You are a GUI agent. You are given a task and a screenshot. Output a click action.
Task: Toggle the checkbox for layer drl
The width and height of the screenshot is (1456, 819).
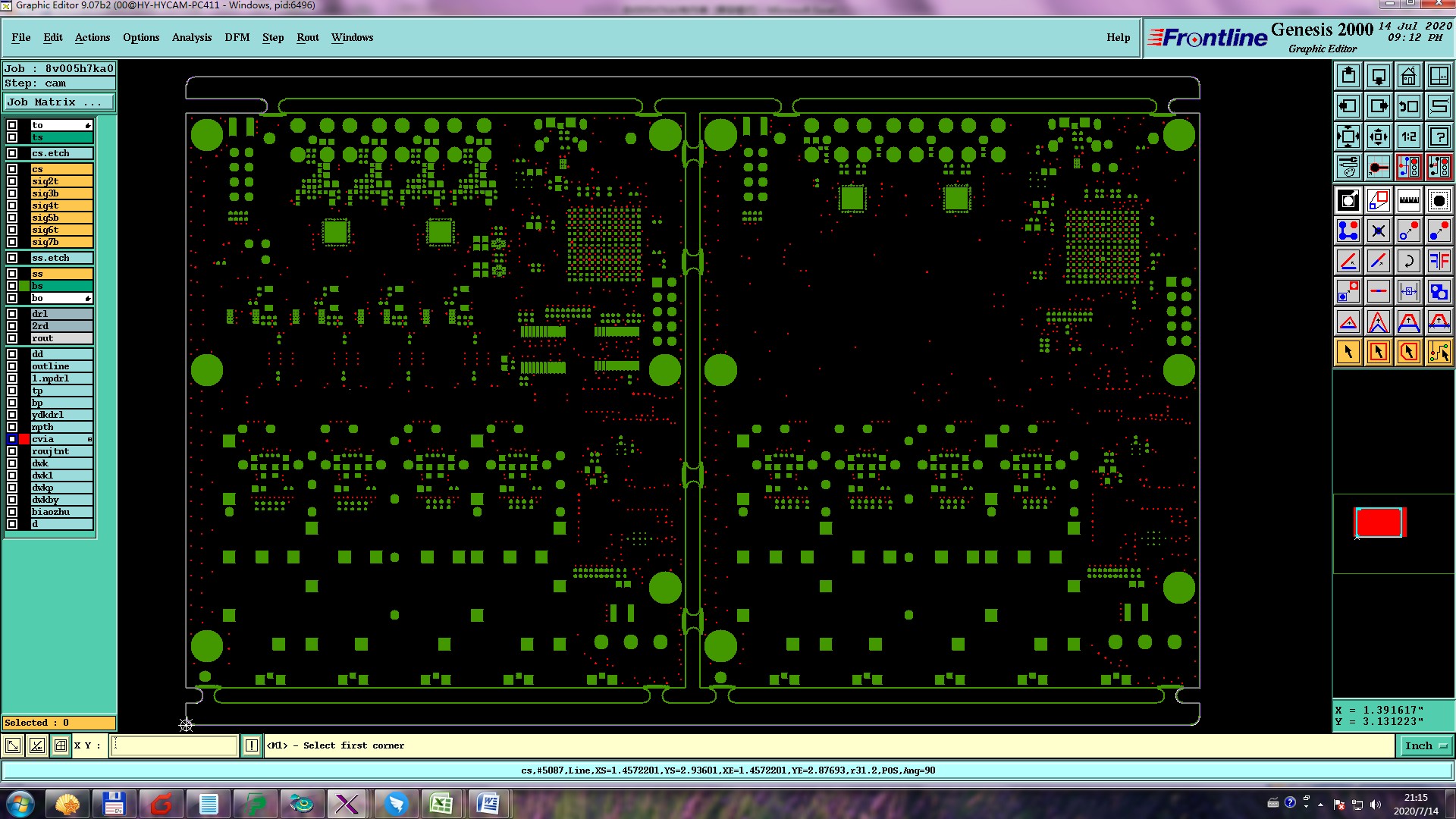tap(12, 314)
